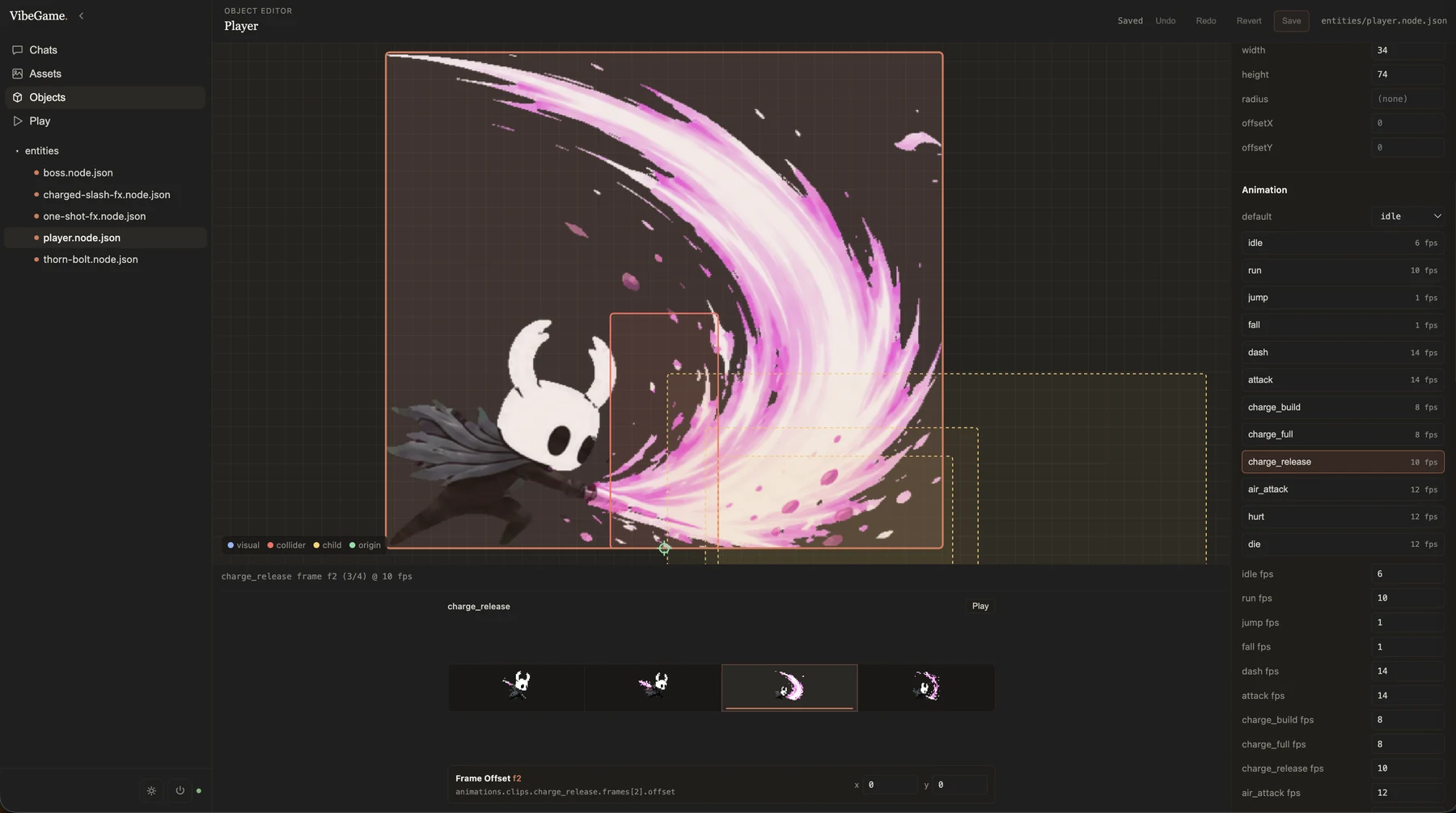The height and width of the screenshot is (813, 1456).
Task: Open the Play section
Action: coord(105,121)
